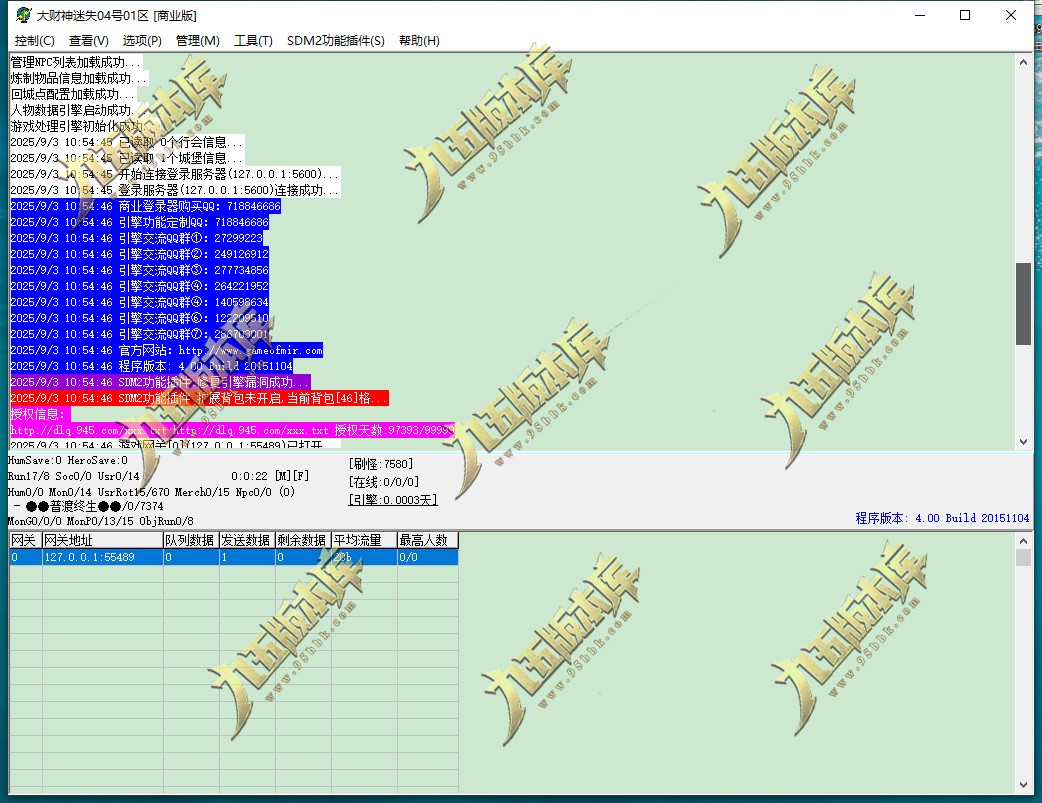Click the magenta 授权信息: log line
This screenshot has width=1042, height=803.
41,414
